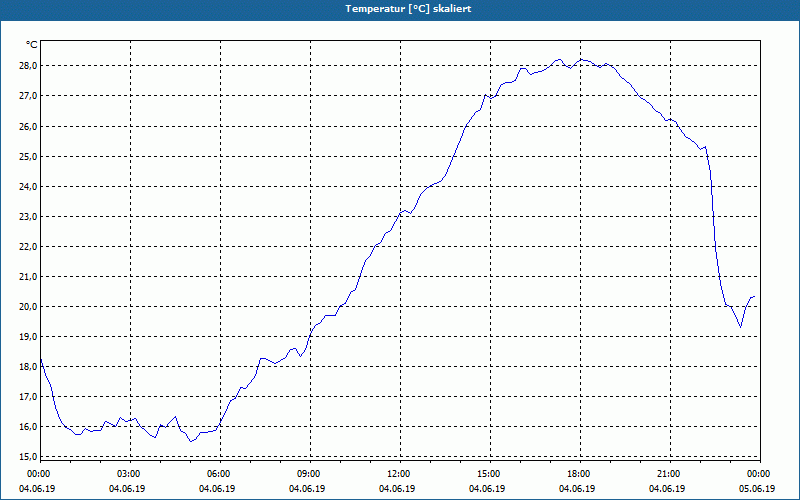Click the °C unit label on the y-axis
800x500 pixels.
click(x=32, y=45)
